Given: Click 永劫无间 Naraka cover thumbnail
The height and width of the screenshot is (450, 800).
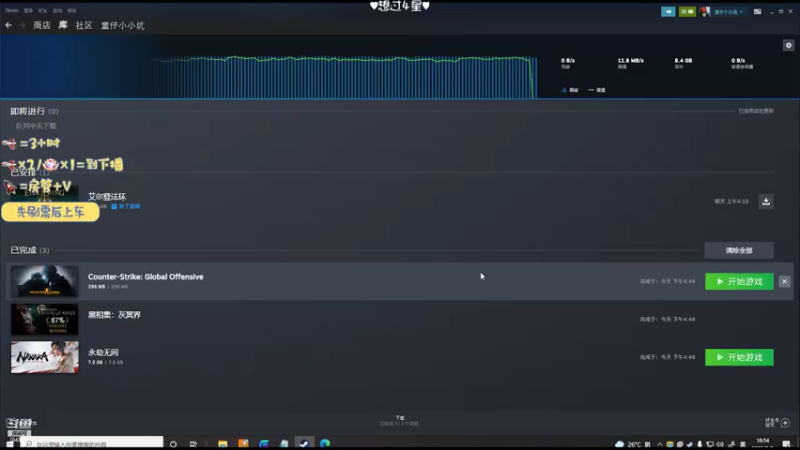Looking at the screenshot, I should click(45, 357).
